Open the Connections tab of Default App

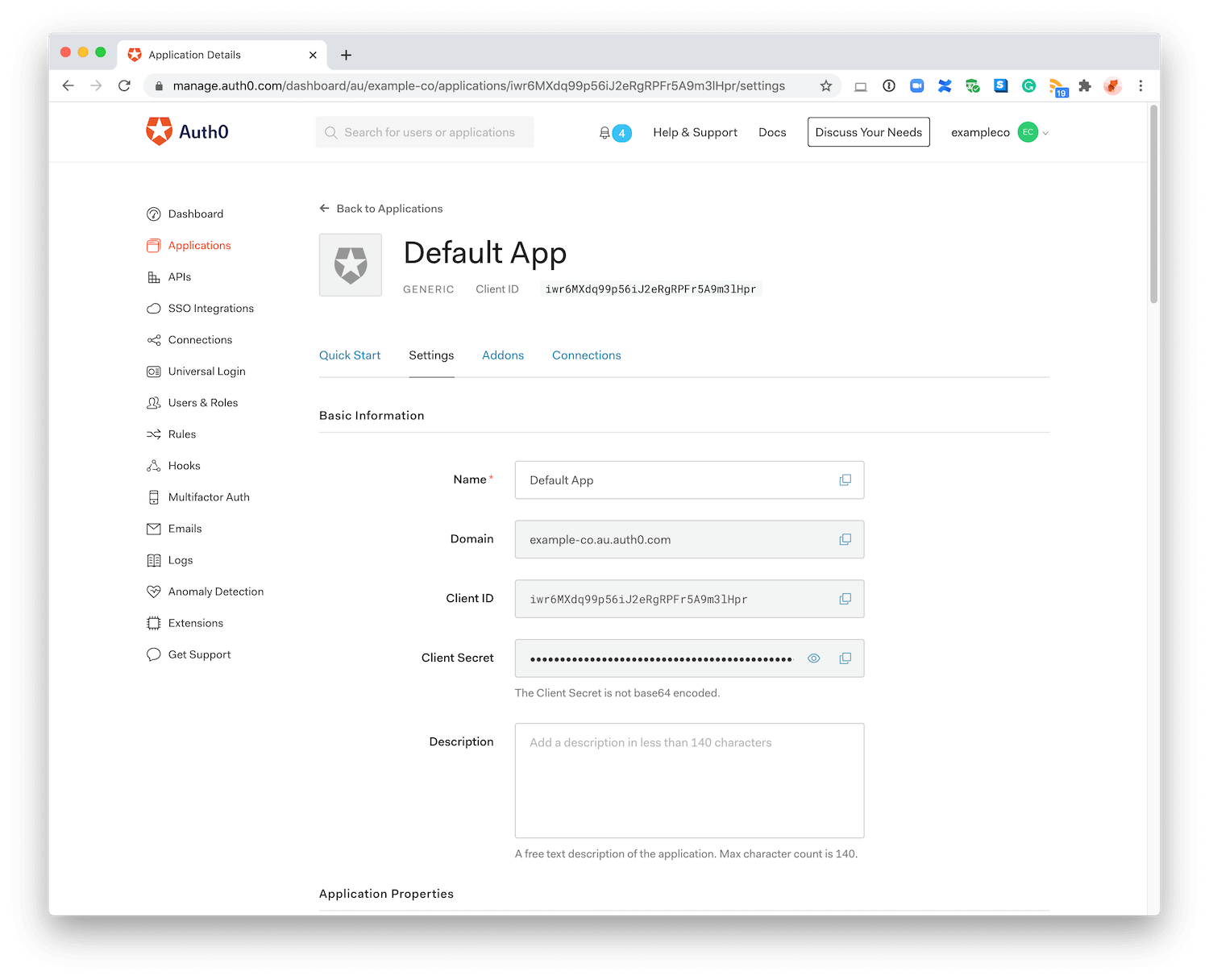click(x=587, y=355)
